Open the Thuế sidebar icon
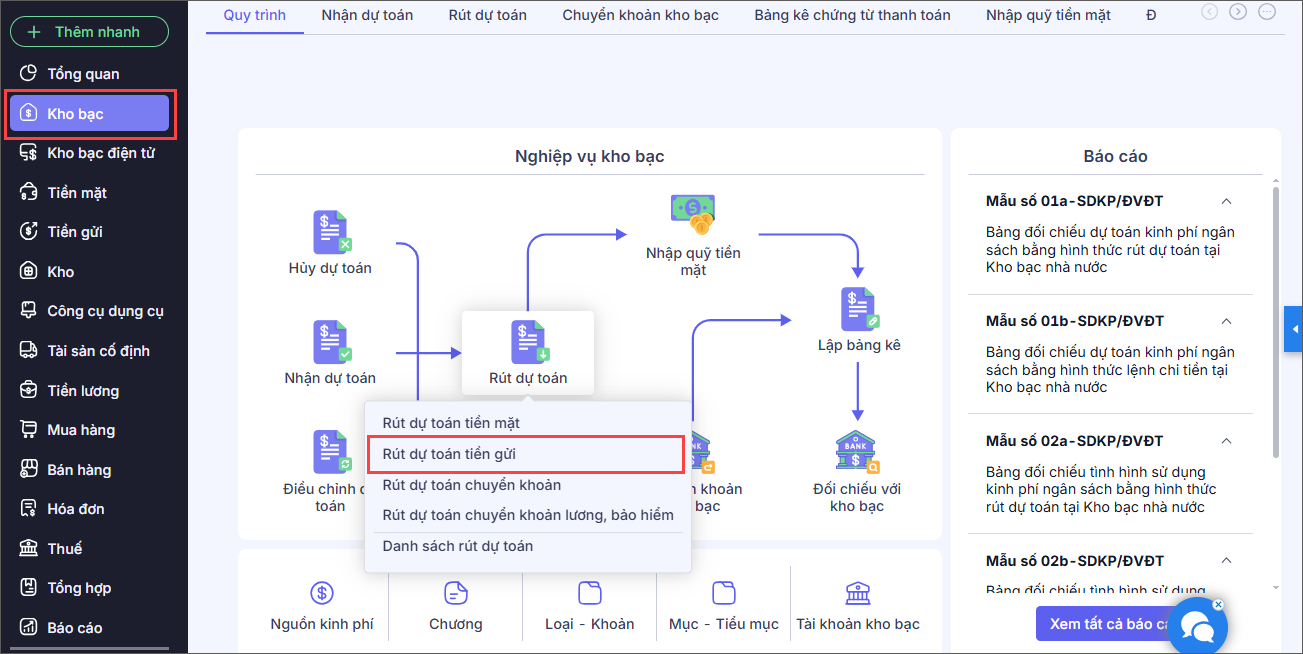 (x=29, y=548)
